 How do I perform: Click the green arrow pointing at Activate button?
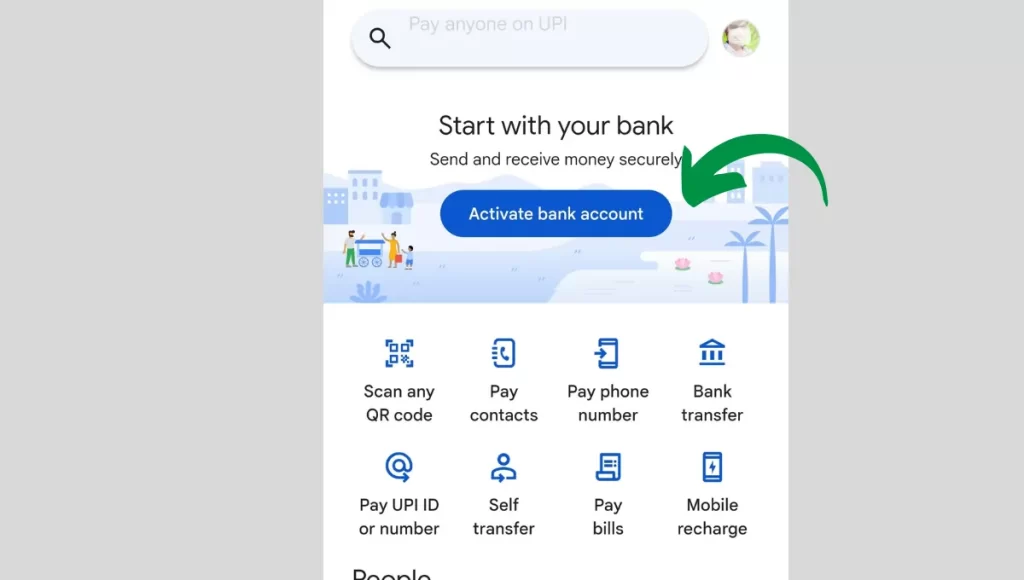click(754, 170)
